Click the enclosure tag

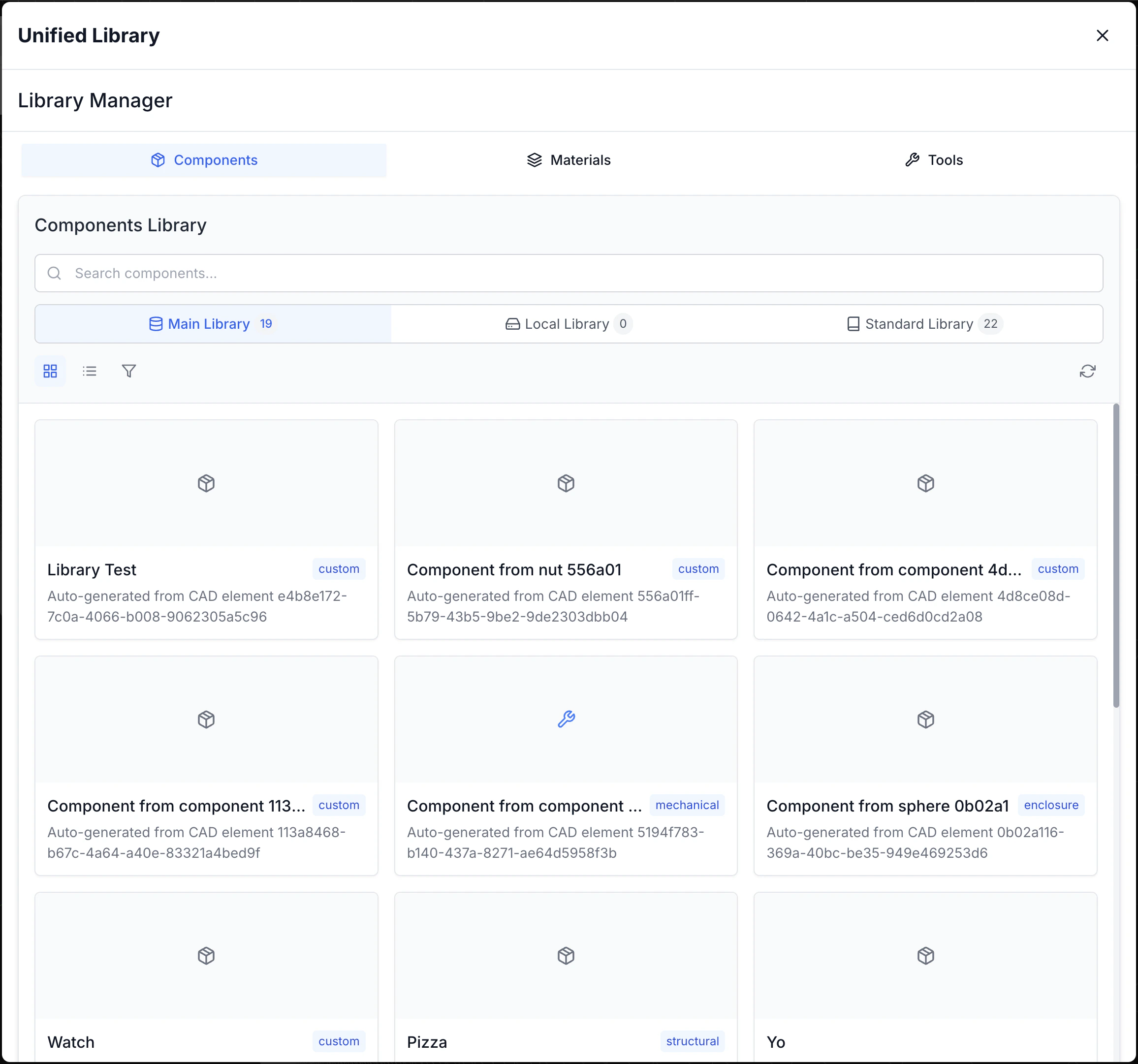(1051, 805)
